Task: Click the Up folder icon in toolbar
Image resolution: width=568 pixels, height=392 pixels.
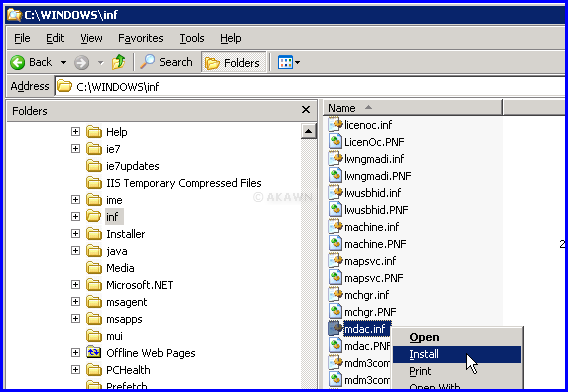Action: [x=118, y=62]
